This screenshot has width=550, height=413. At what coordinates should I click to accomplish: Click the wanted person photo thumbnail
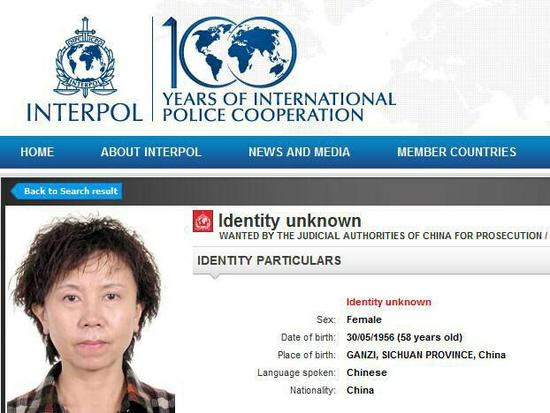pyautogui.click(x=90, y=311)
